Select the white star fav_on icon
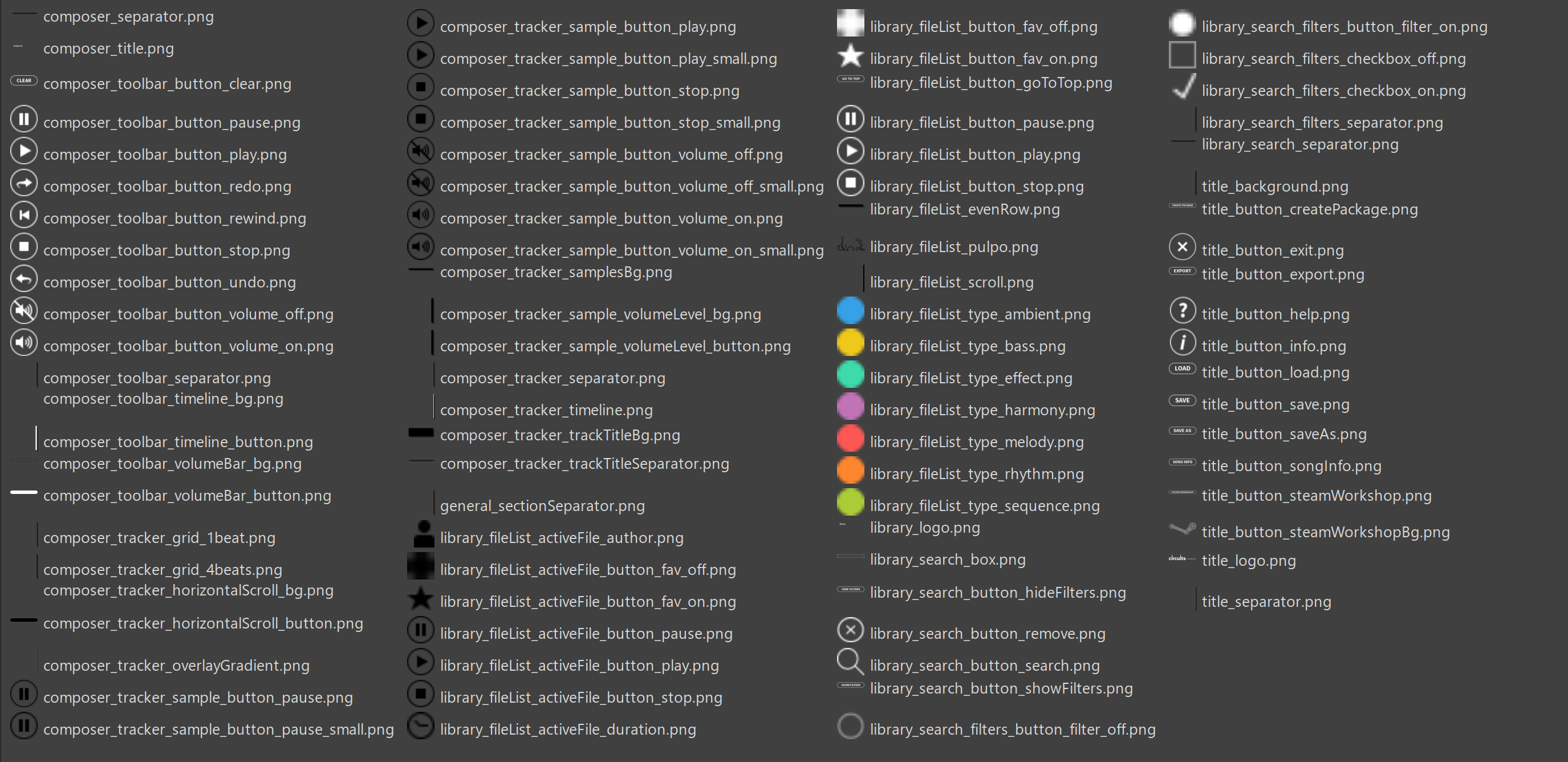 pos(850,55)
